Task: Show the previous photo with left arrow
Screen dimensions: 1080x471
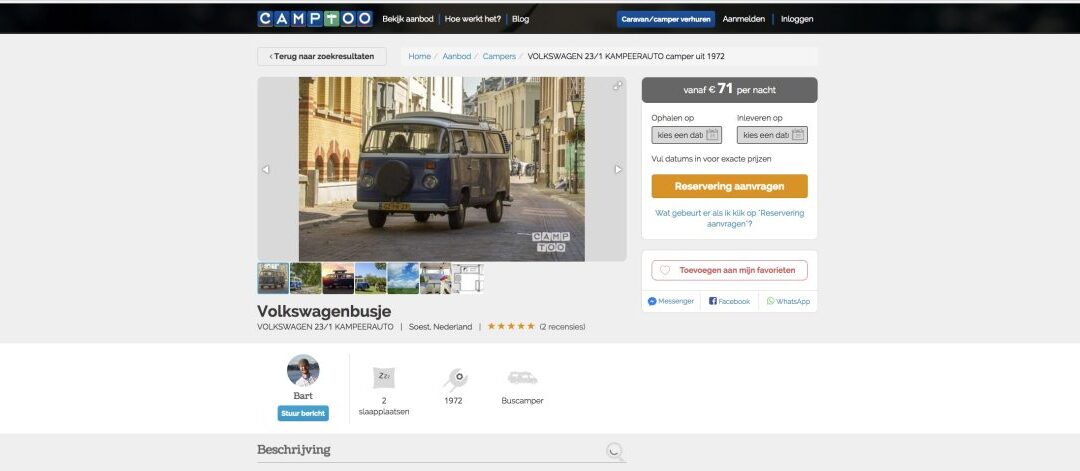Action: pos(266,170)
